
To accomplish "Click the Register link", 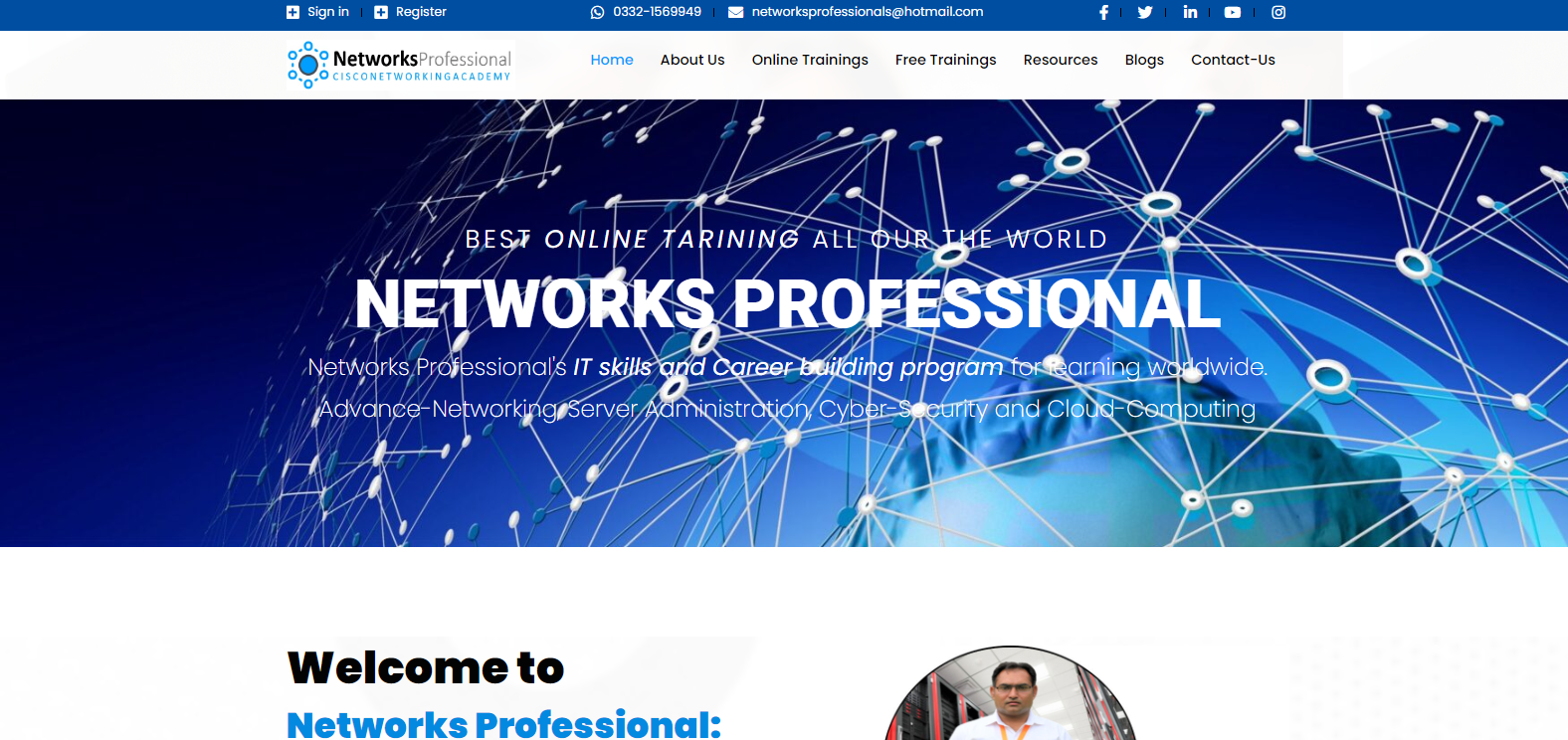I will [x=421, y=12].
